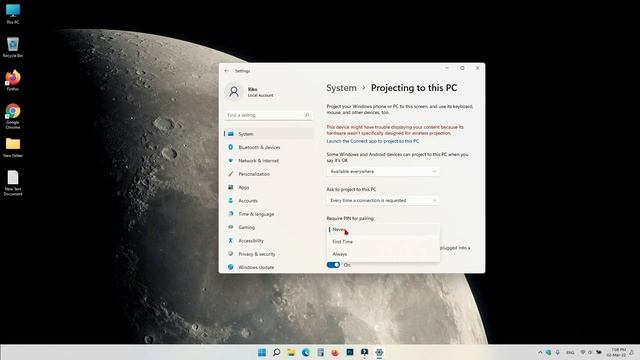This screenshot has height=360, width=640.
Task: Maximize the Settings window
Action: [x=462, y=68]
